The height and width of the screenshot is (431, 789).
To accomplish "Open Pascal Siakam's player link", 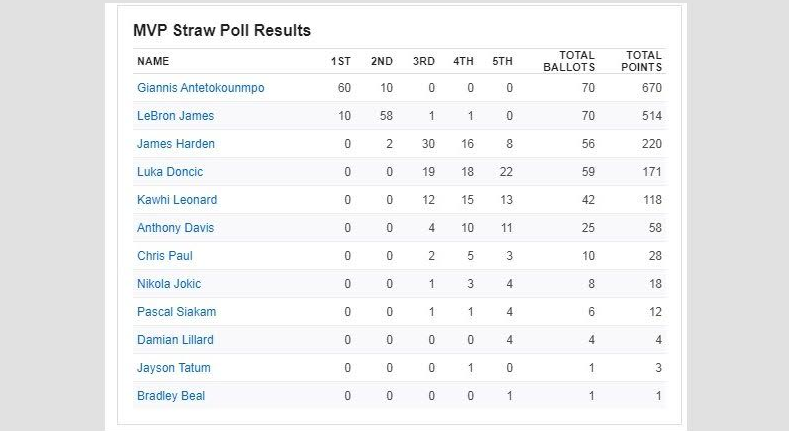I will pyautogui.click(x=176, y=312).
